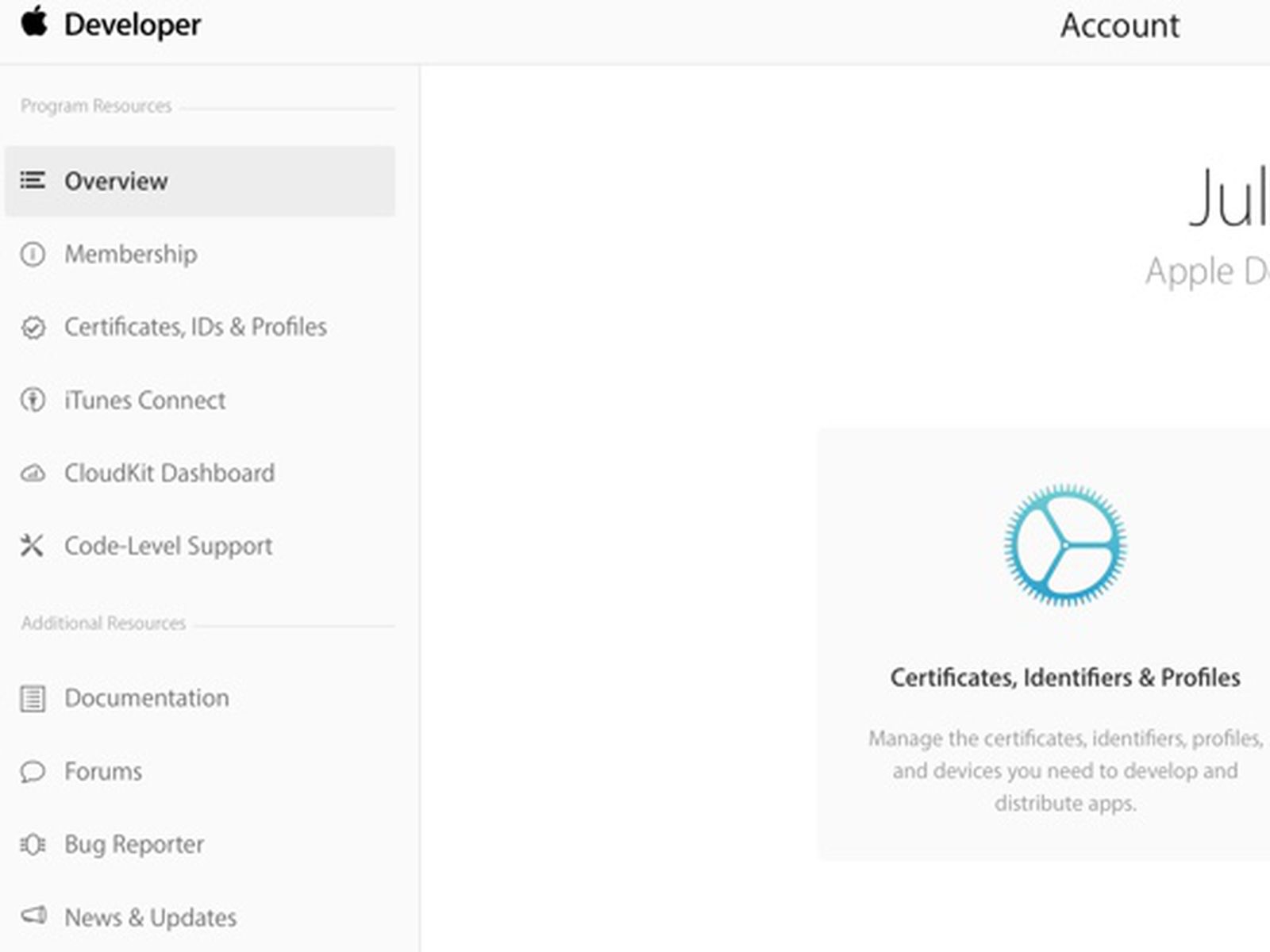The width and height of the screenshot is (1270, 952).
Task: Select Overview in the sidebar
Action: (200, 181)
